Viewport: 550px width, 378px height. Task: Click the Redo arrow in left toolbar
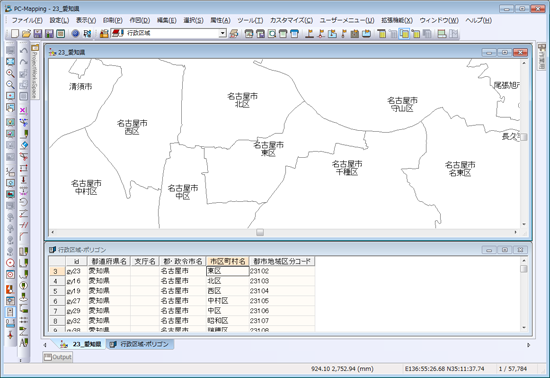pyautogui.click(x=24, y=63)
